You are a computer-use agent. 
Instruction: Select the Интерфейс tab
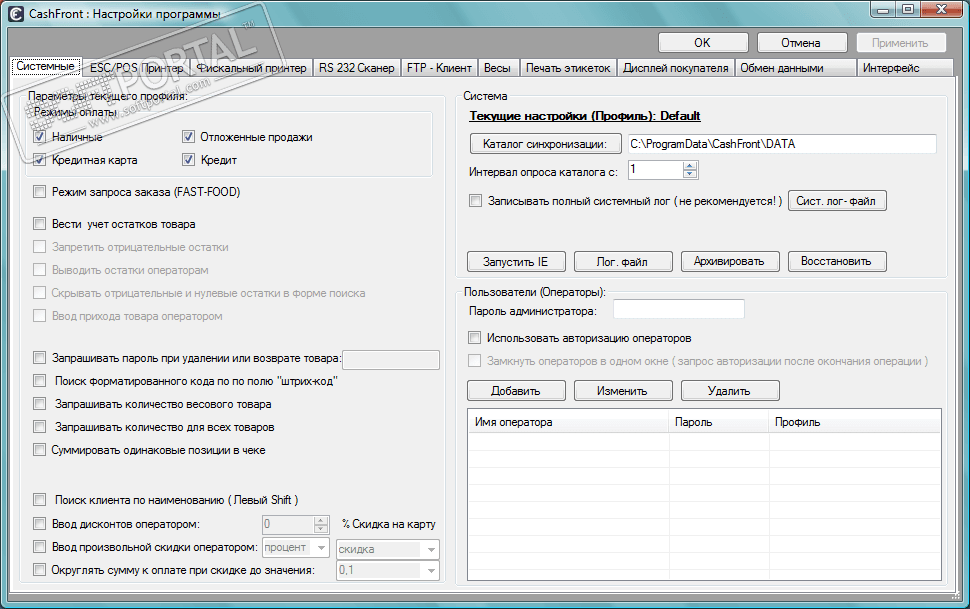pyautogui.click(x=904, y=68)
